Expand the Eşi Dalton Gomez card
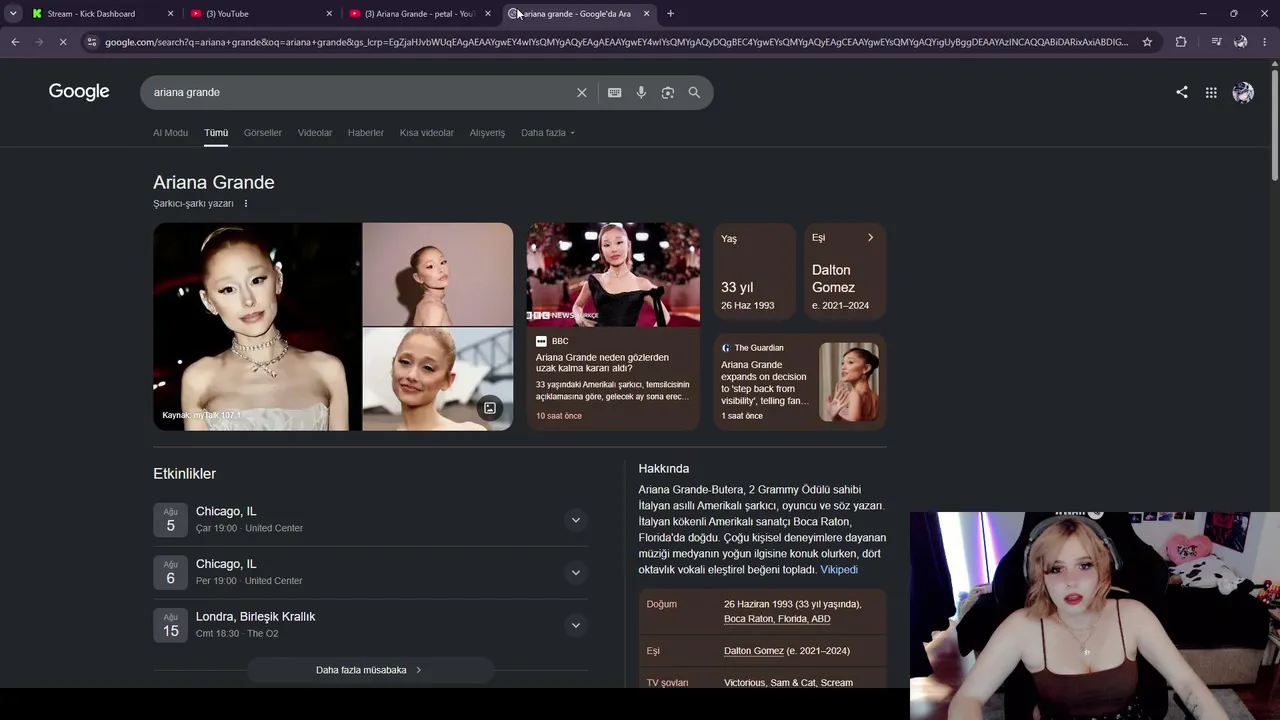1280x720 pixels. [x=845, y=272]
